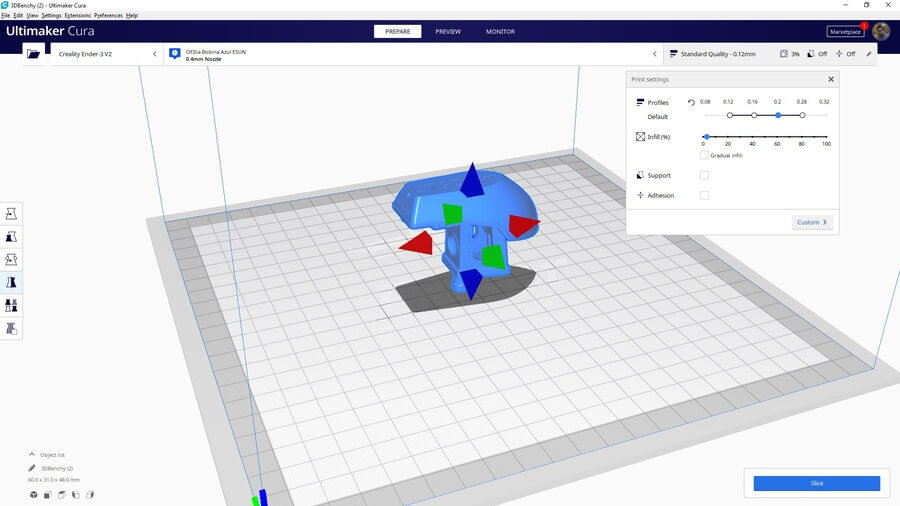
Task: Click the red right-pointing axis arrow handle
Action: coord(523,225)
